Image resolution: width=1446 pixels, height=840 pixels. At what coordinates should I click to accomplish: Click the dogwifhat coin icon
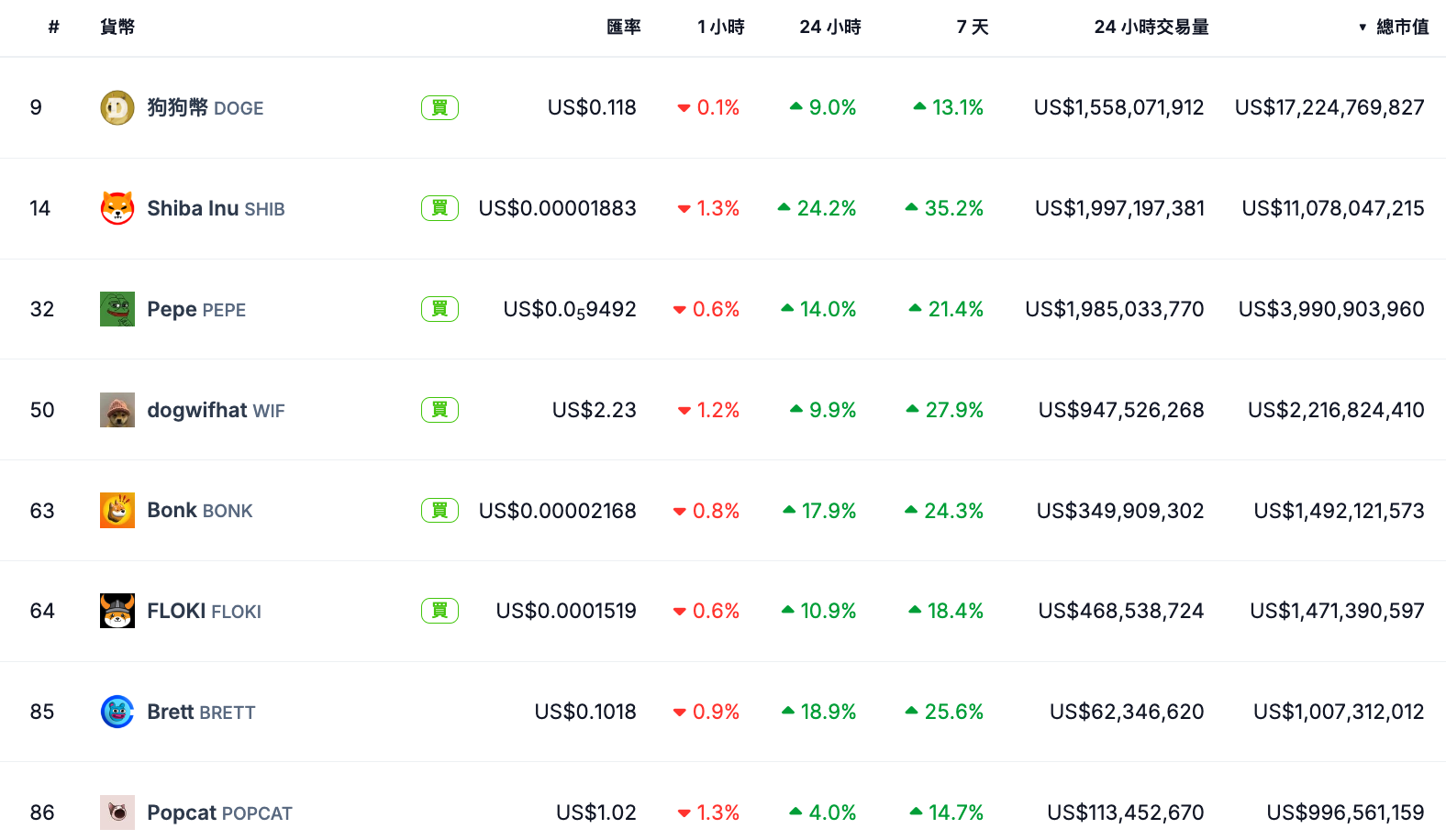(117, 410)
